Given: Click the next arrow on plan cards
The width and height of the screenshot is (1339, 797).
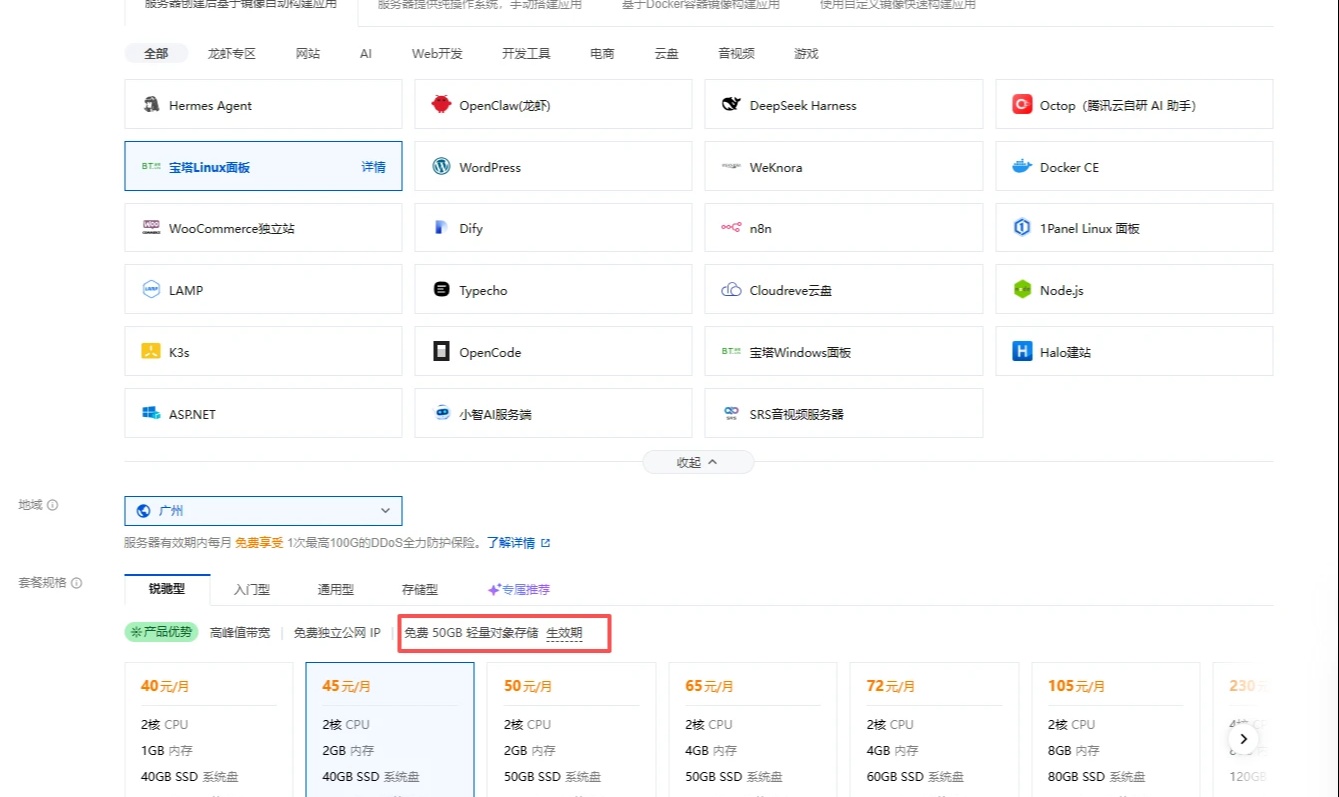Looking at the screenshot, I should [x=1243, y=740].
